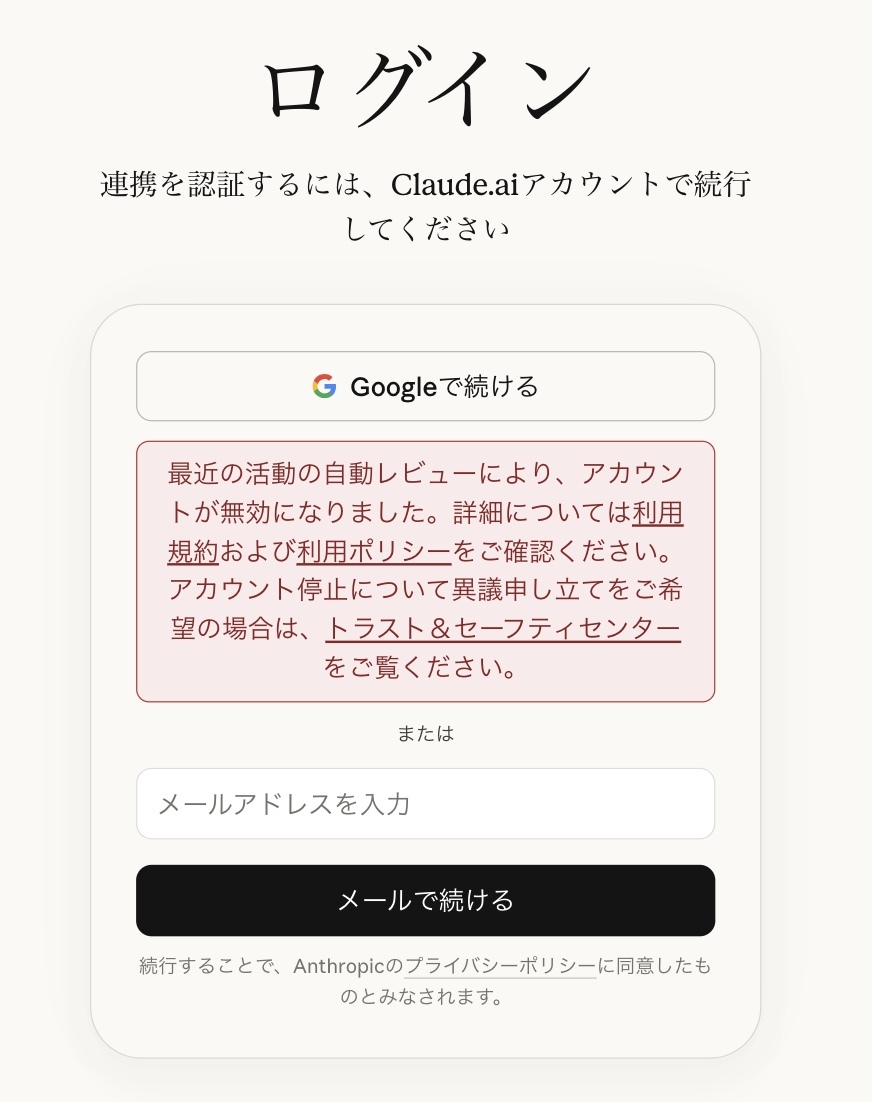
Task: Click the 続行することで footer text
Action: coord(212,966)
